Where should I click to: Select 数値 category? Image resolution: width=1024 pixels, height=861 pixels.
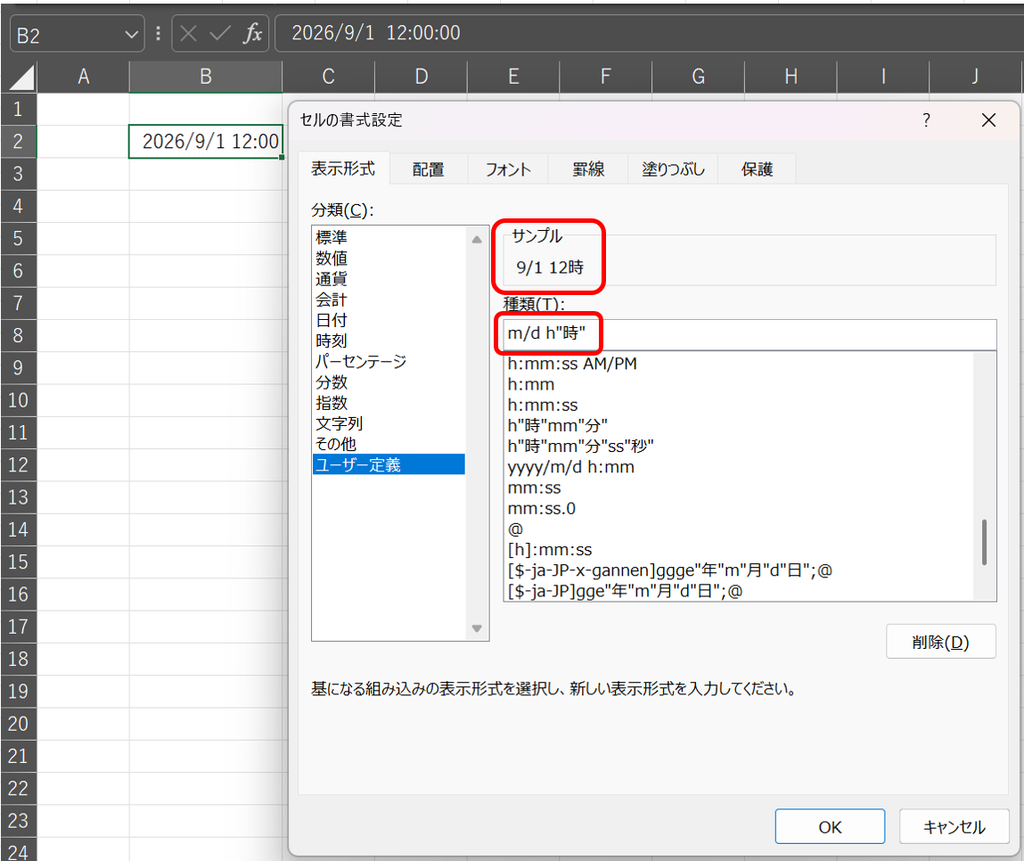tap(389, 258)
